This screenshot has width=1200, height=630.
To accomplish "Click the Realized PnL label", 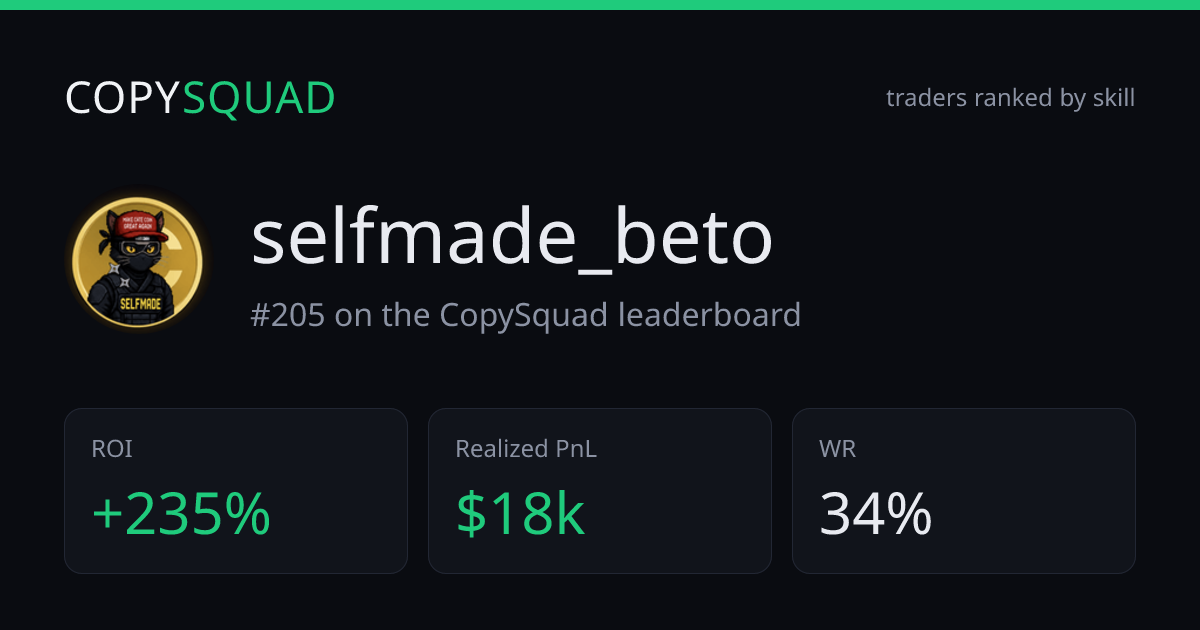I will (526, 450).
